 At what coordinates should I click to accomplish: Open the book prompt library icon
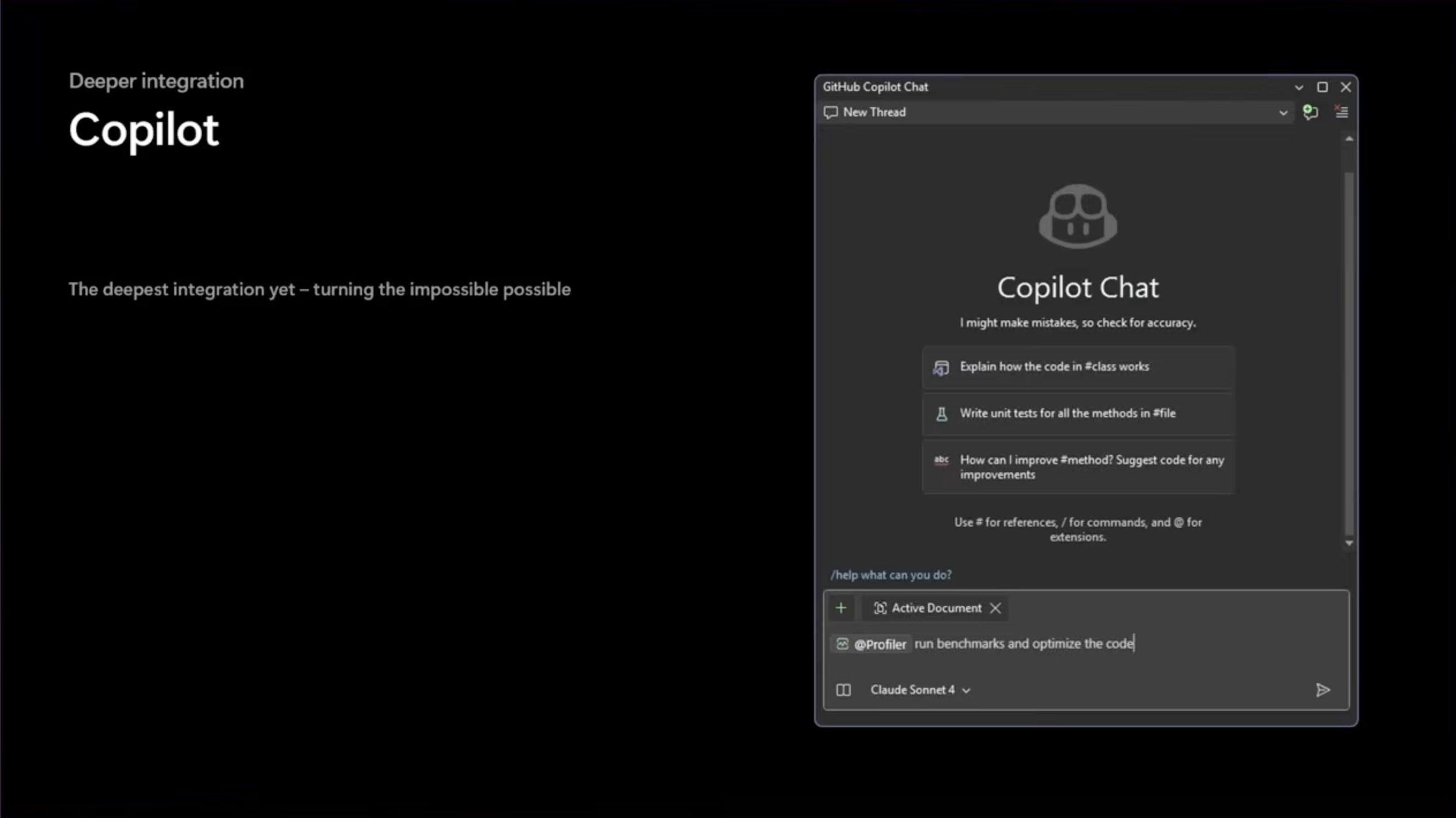tap(843, 690)
